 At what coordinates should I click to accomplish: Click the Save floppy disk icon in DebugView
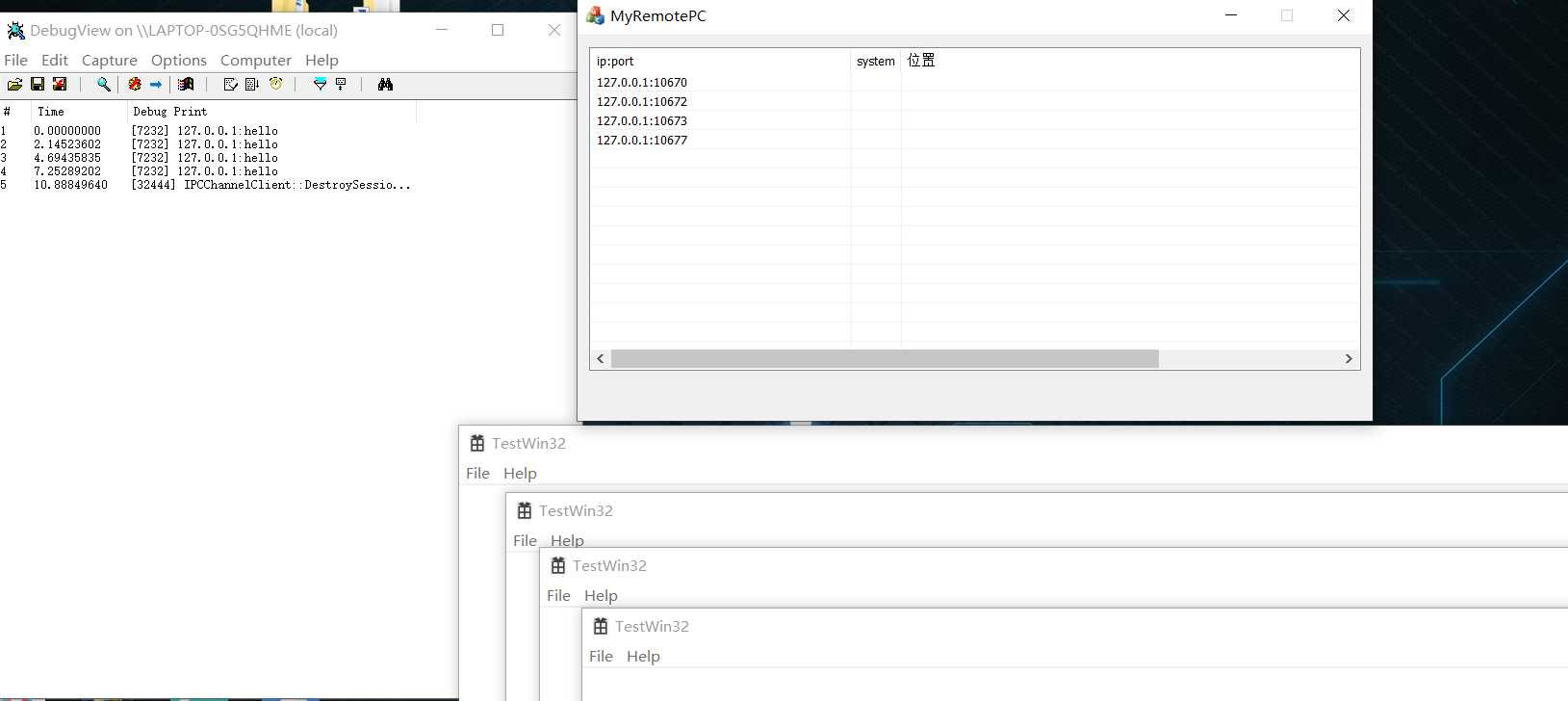pos(38,85)
